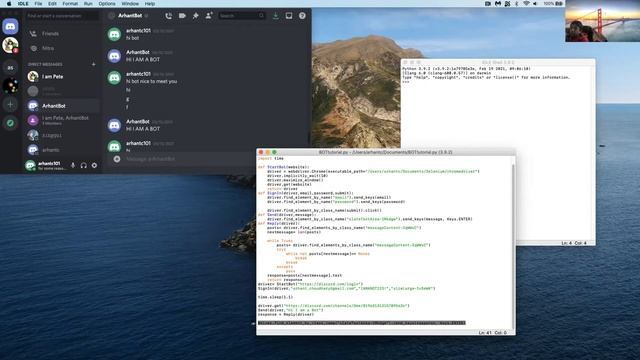
Task: Click the highlighted last line in BOTtutorial.py
Action: point(362,323)
